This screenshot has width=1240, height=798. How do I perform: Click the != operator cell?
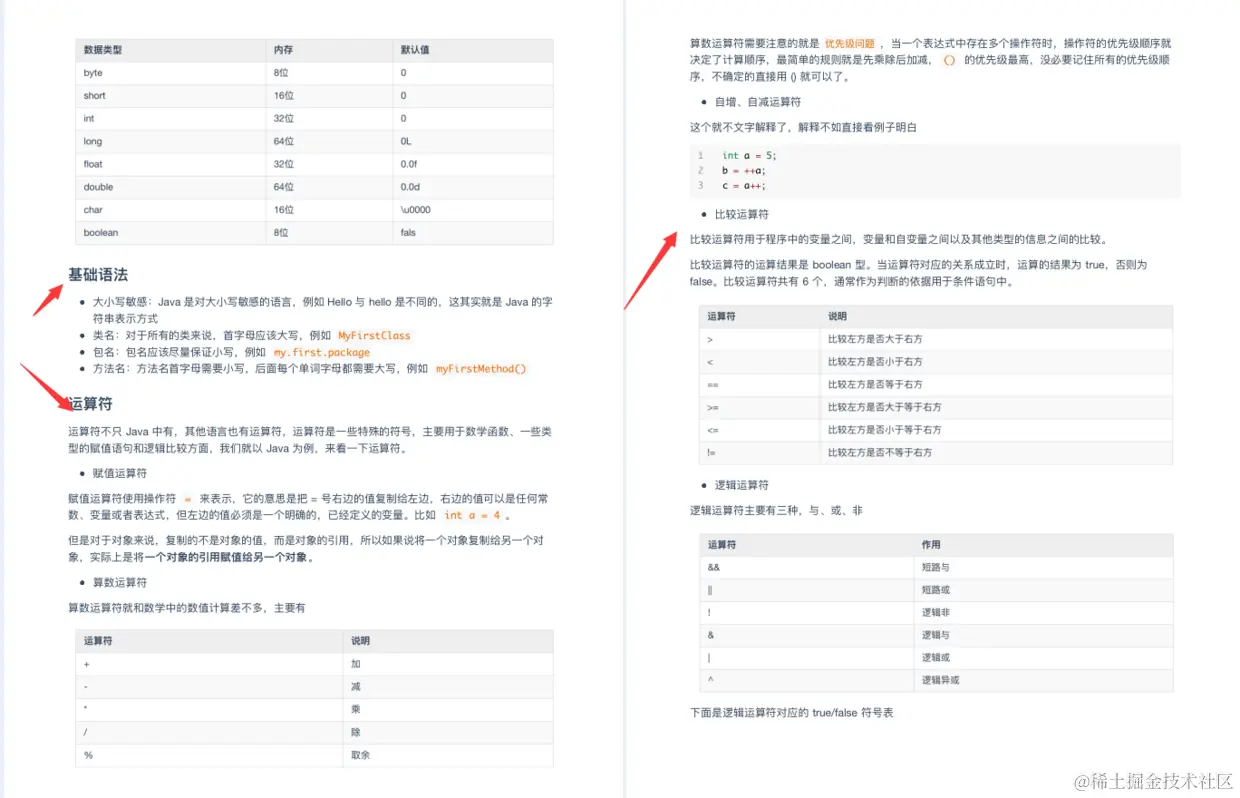(x=760, y=453)
